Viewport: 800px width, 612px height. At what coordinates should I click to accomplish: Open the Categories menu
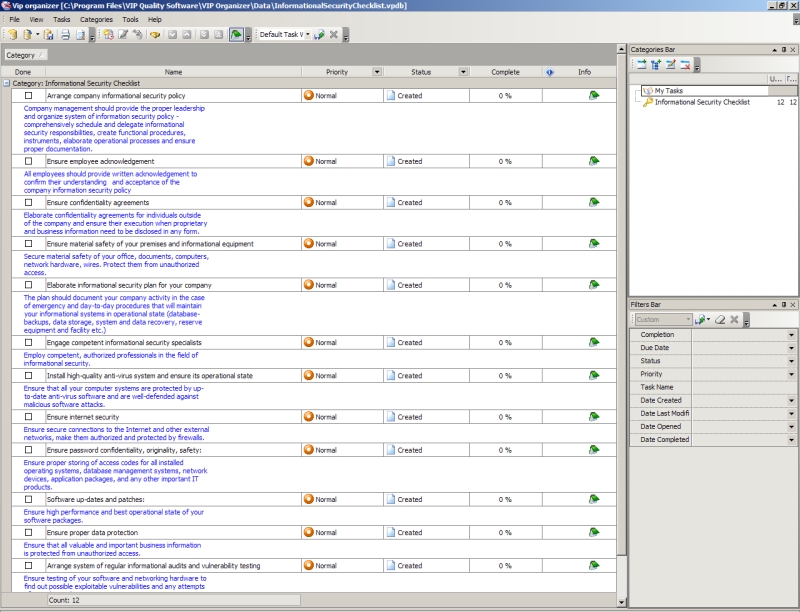coord(96,19)
